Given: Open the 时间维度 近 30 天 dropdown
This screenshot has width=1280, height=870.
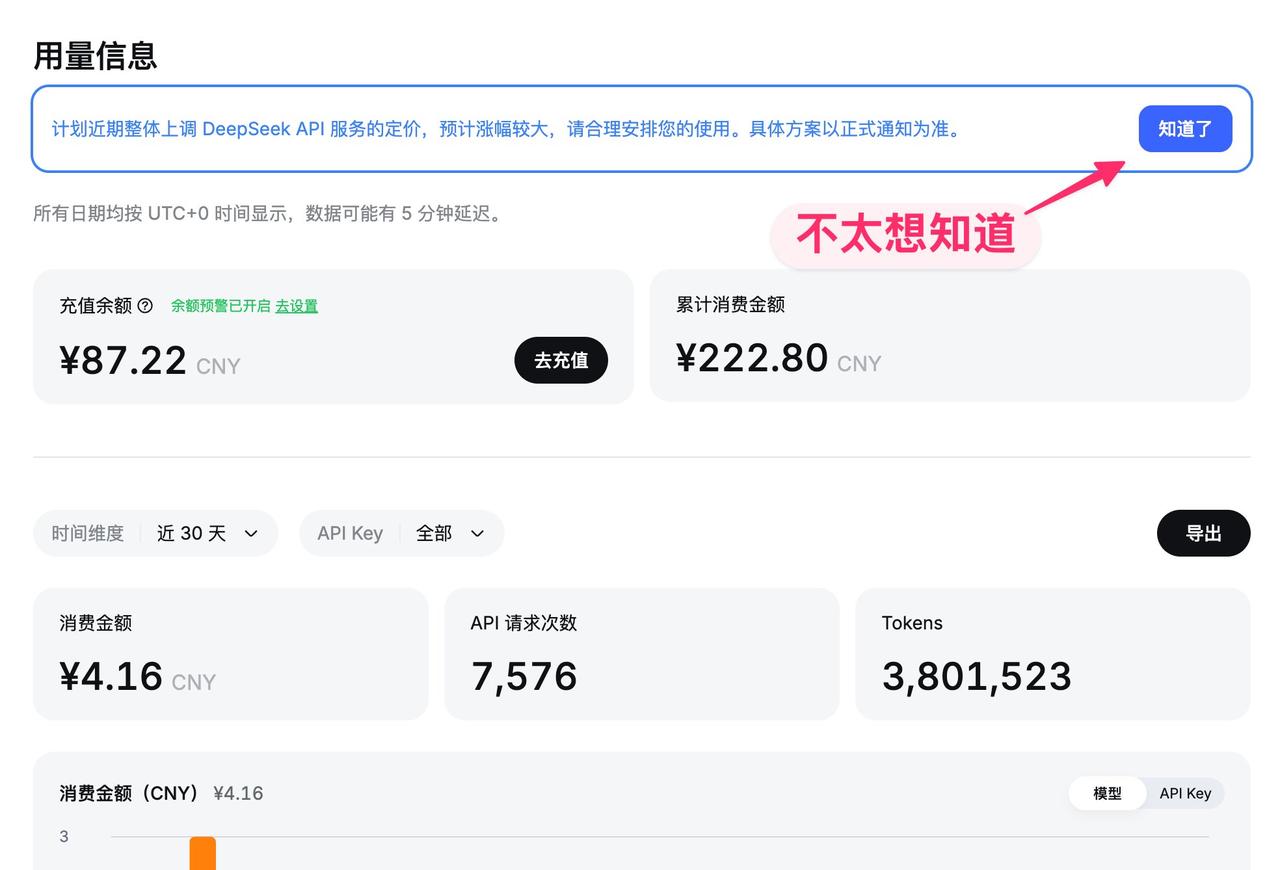Looking at the screenshot, I should [156, 533].
